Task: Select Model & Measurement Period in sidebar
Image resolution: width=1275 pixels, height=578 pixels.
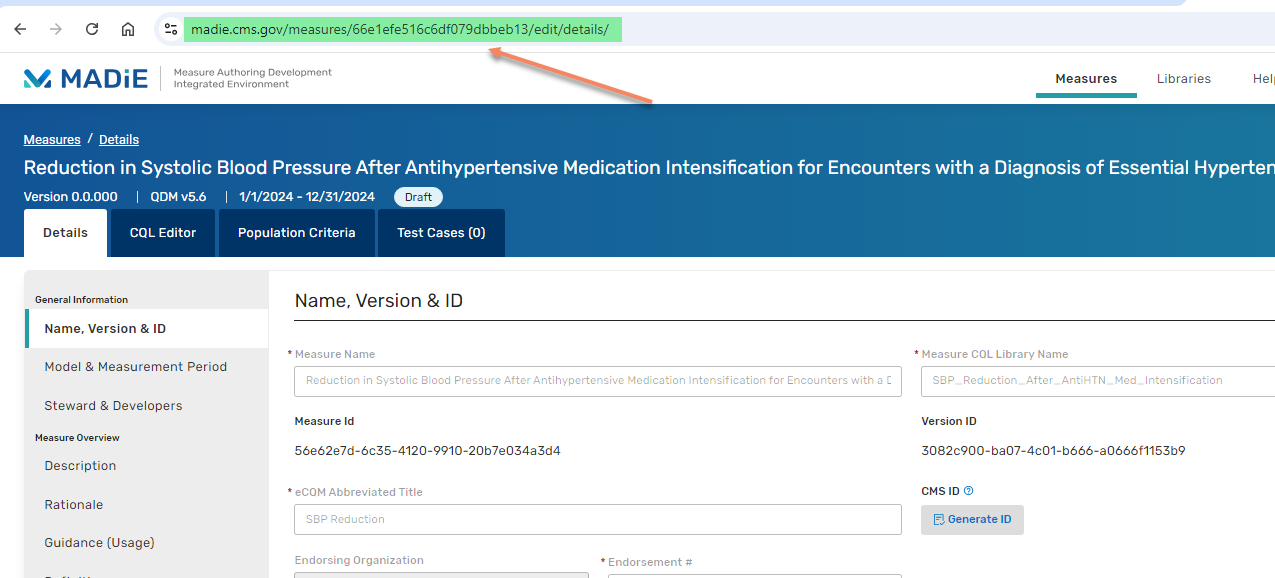Action: pyautogui.click(x=135, y=367)
